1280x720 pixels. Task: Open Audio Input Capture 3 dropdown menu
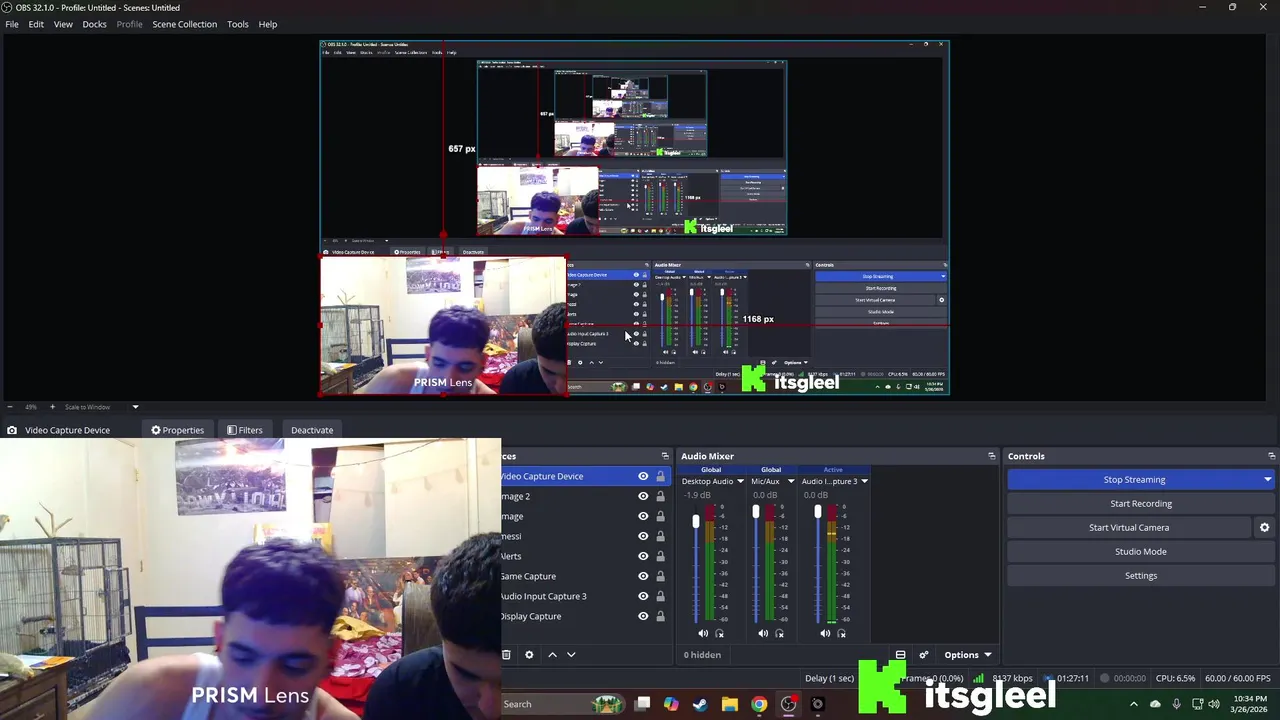(x=864, y=481)
